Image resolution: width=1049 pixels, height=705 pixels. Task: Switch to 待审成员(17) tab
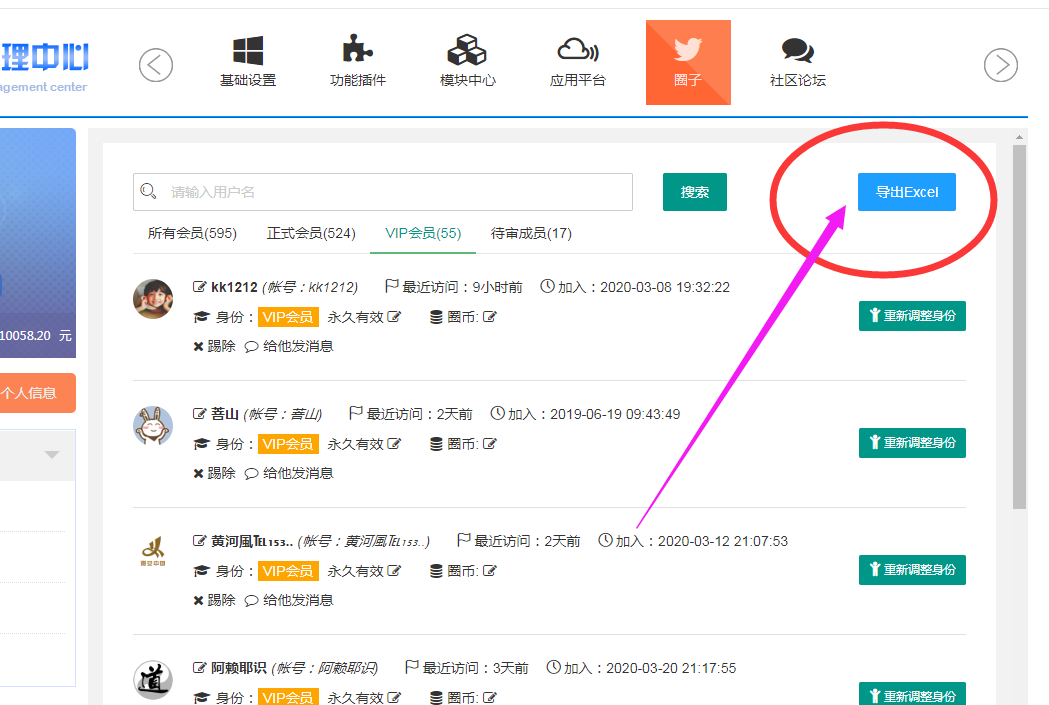[x=531, y=234]
